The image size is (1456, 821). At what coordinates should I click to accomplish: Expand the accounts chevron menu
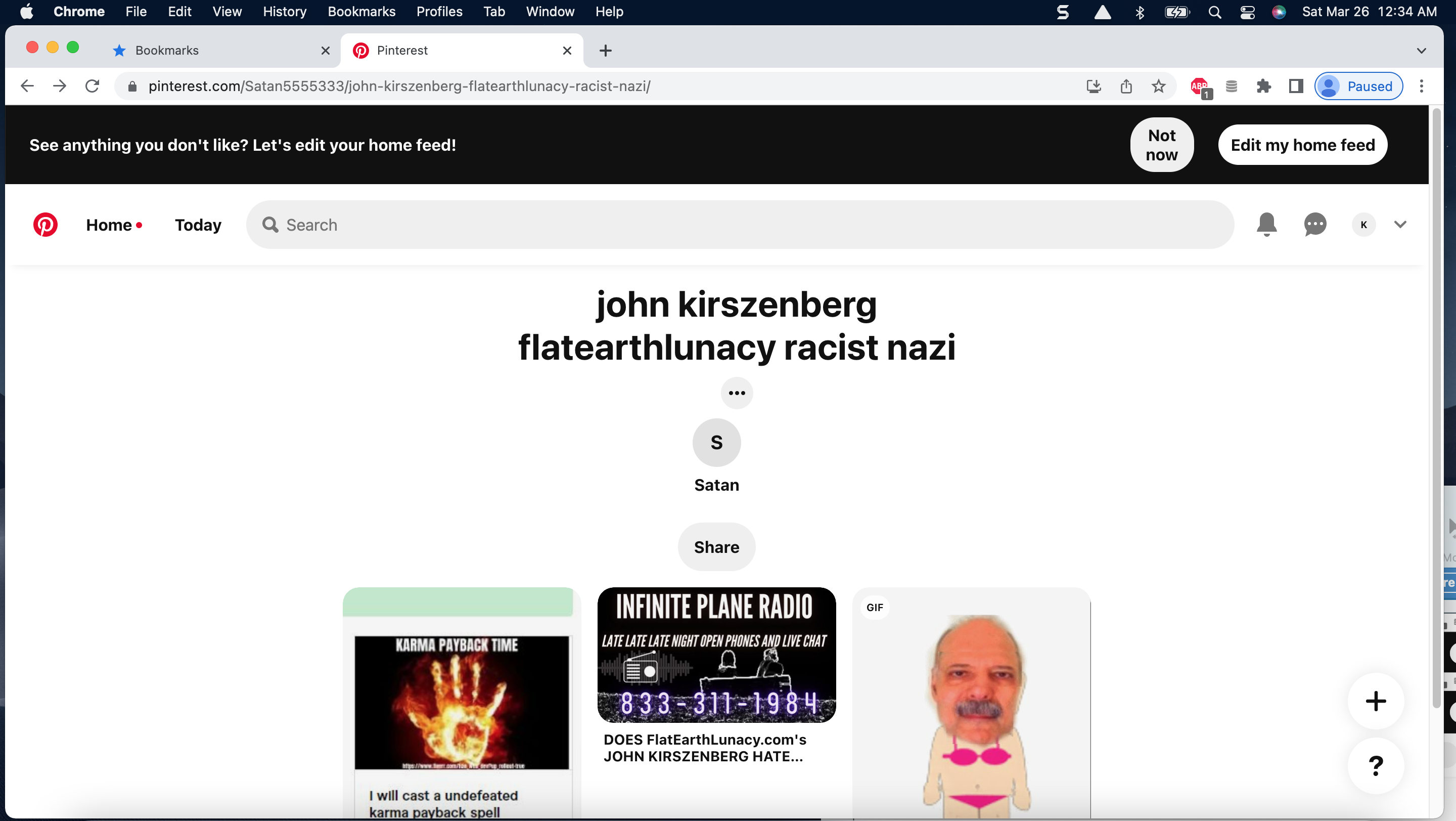[1400, 225]
